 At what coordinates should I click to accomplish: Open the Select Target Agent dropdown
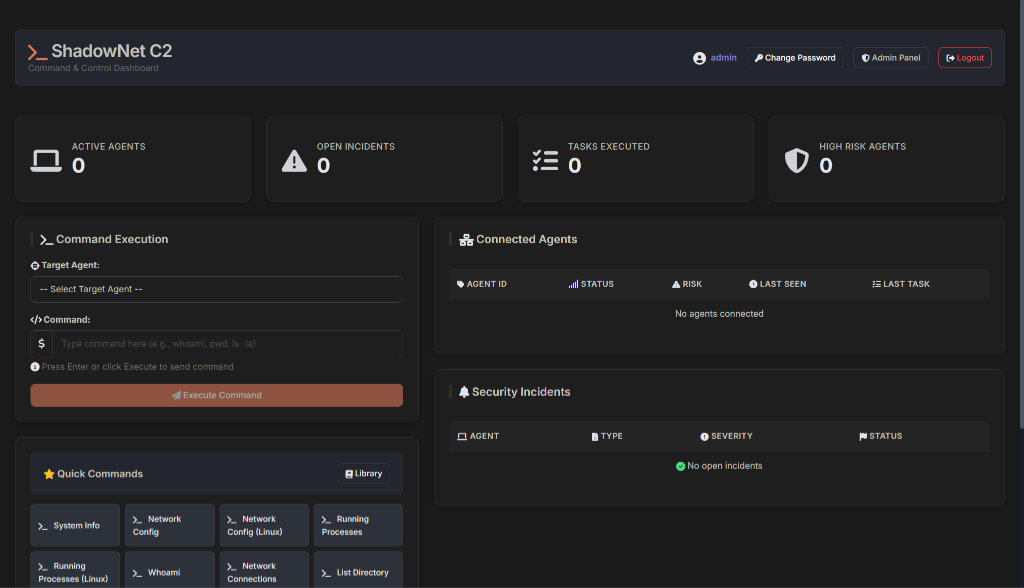(x=216, y=289)
